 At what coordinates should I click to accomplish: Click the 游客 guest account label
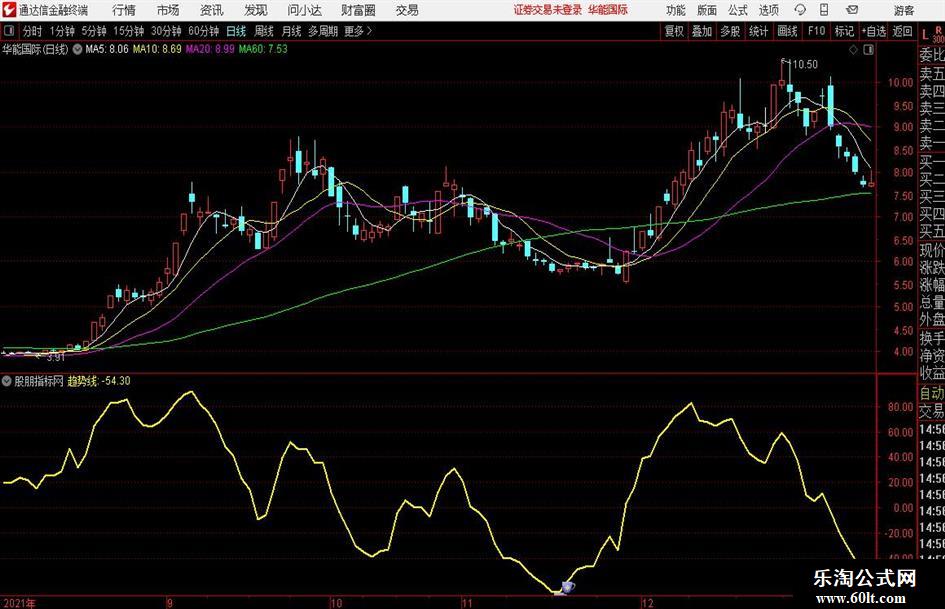click(x=903, y=10)
